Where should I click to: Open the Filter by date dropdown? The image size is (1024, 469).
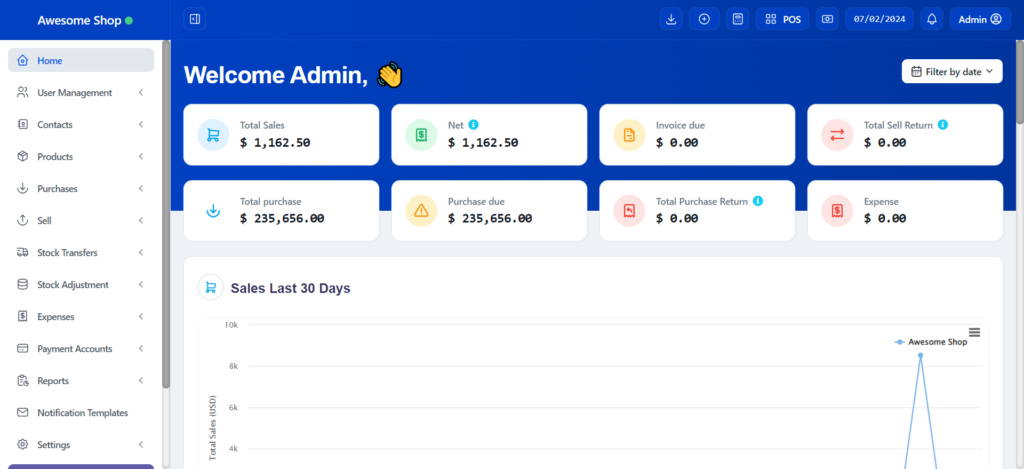[x=952, y=71]
